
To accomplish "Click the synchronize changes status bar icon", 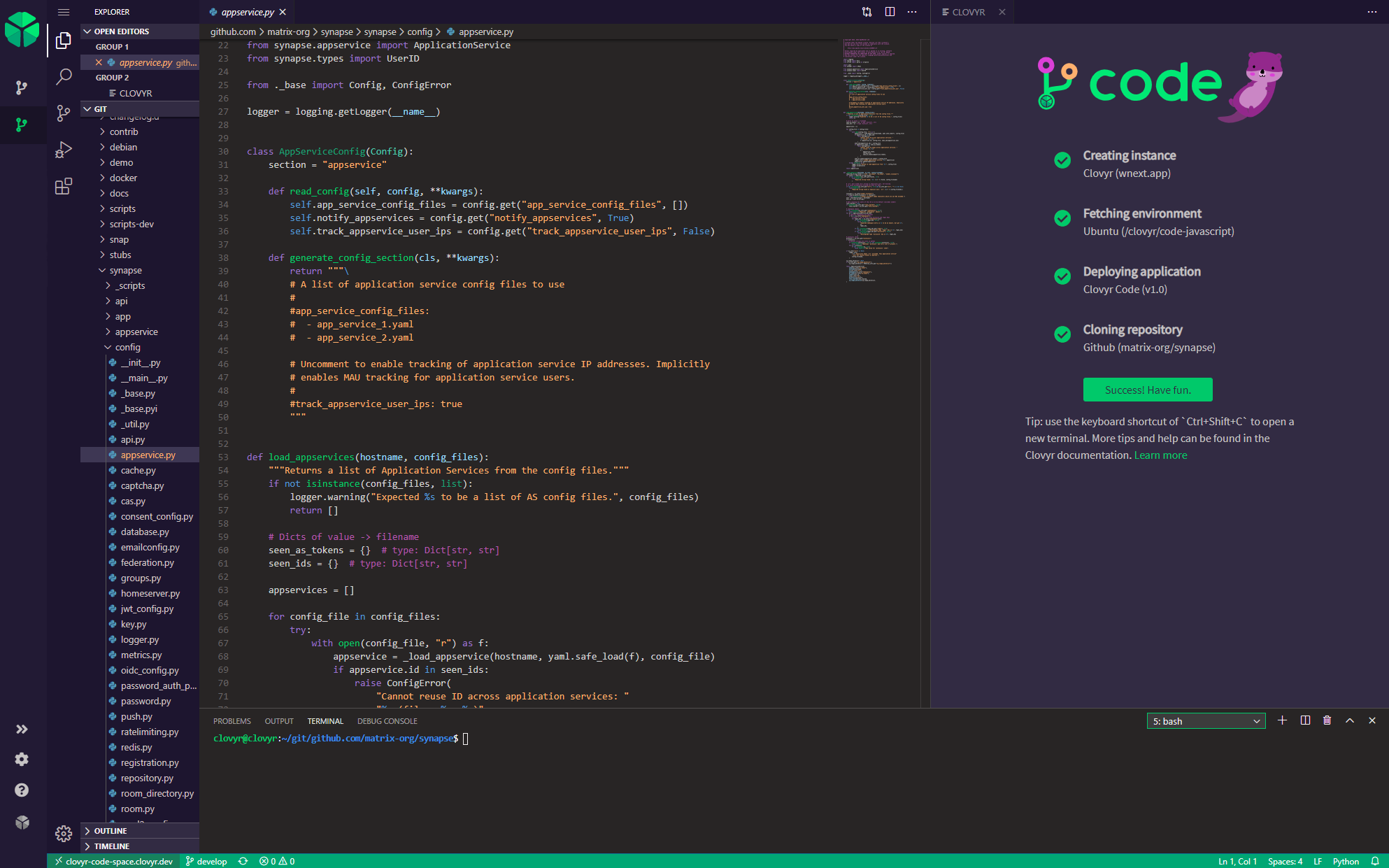I will (x=243, y=861).
